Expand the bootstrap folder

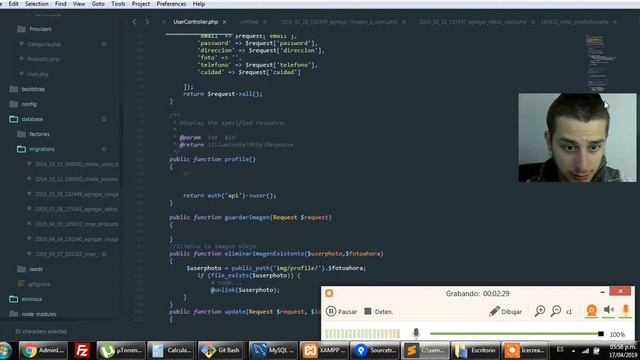tap(27, 89)
